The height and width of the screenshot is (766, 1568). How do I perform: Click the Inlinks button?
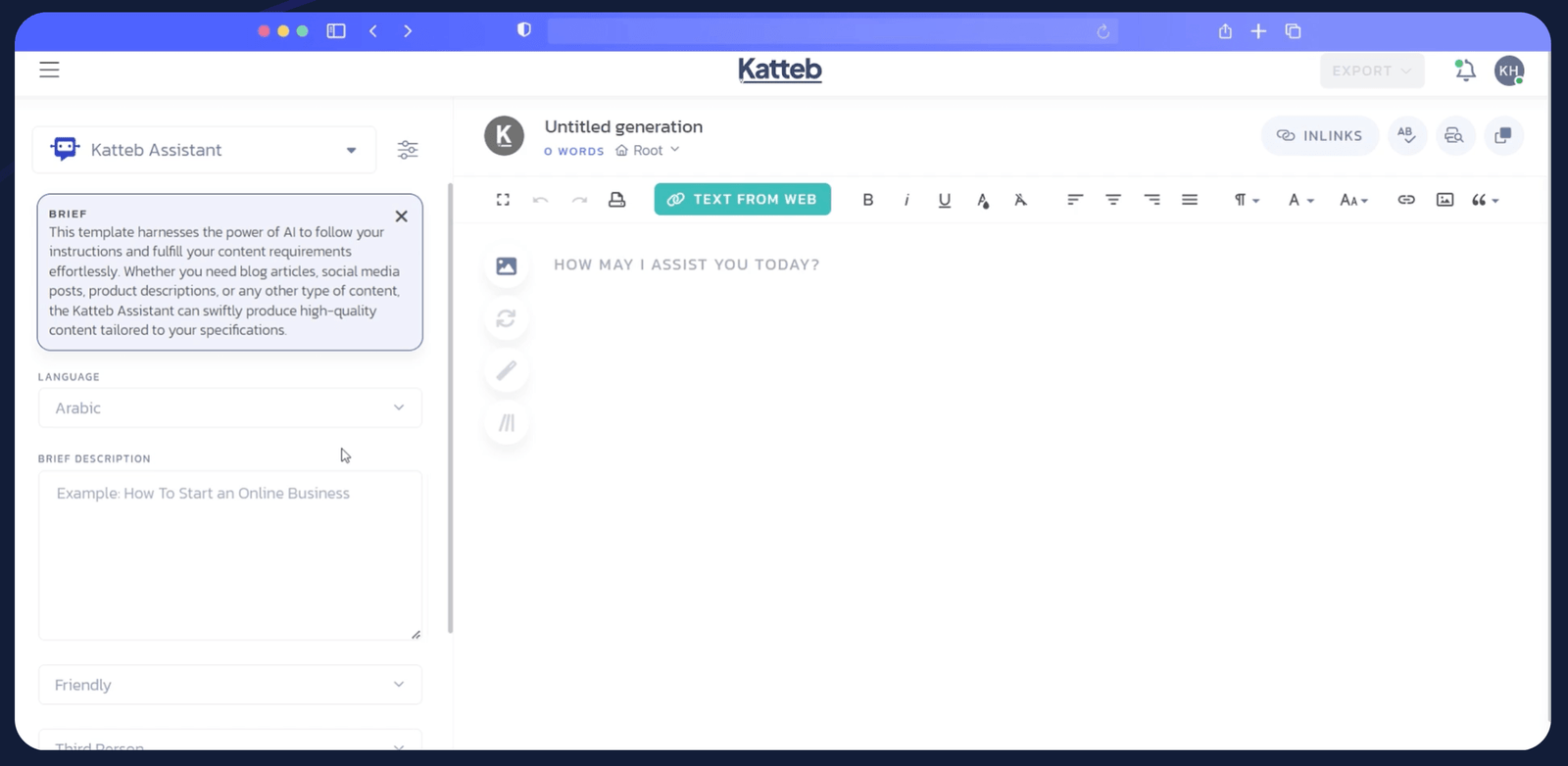(x=1319, y=136)
